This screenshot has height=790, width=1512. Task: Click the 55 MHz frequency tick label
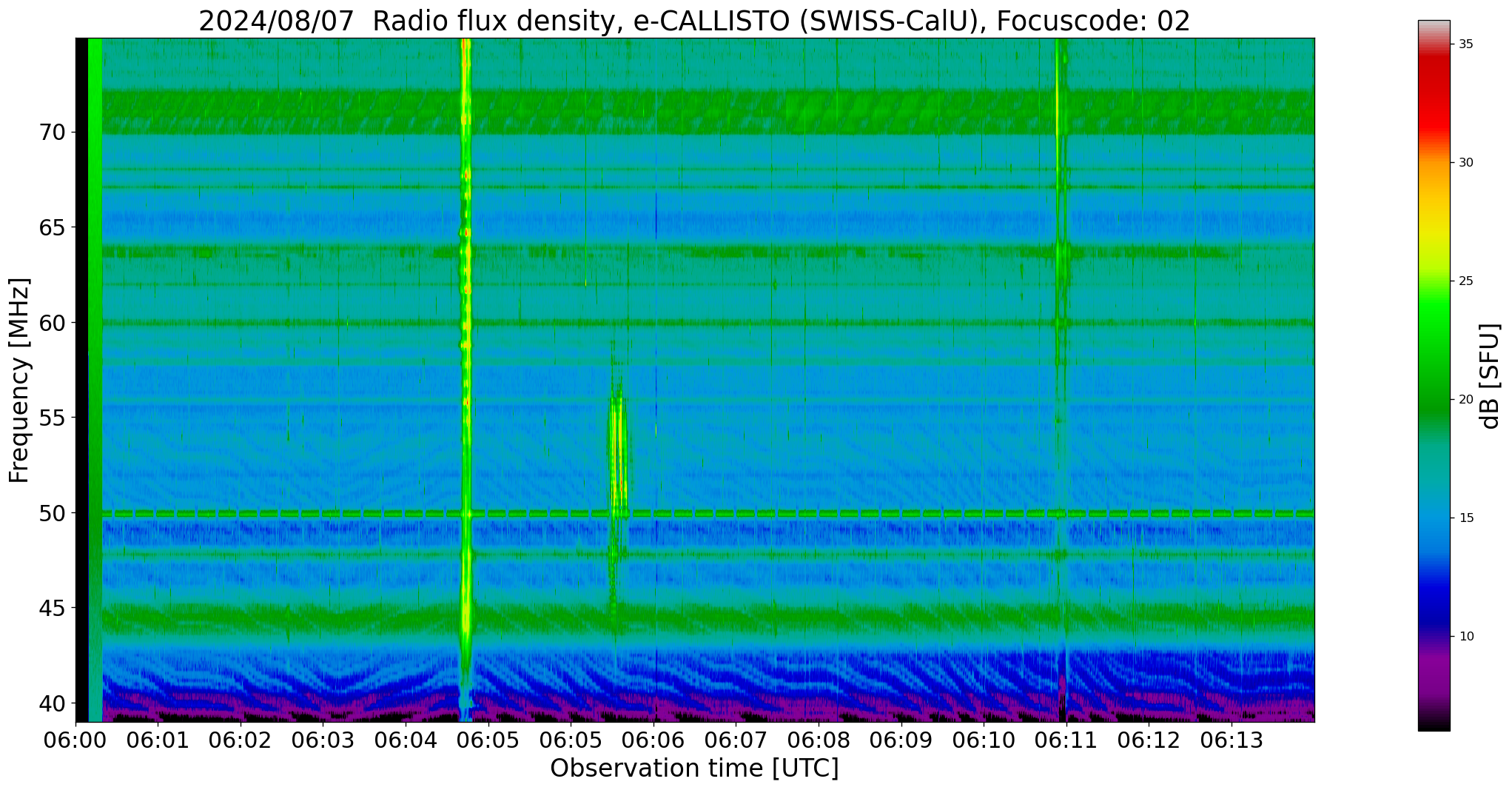click(52, 418)
